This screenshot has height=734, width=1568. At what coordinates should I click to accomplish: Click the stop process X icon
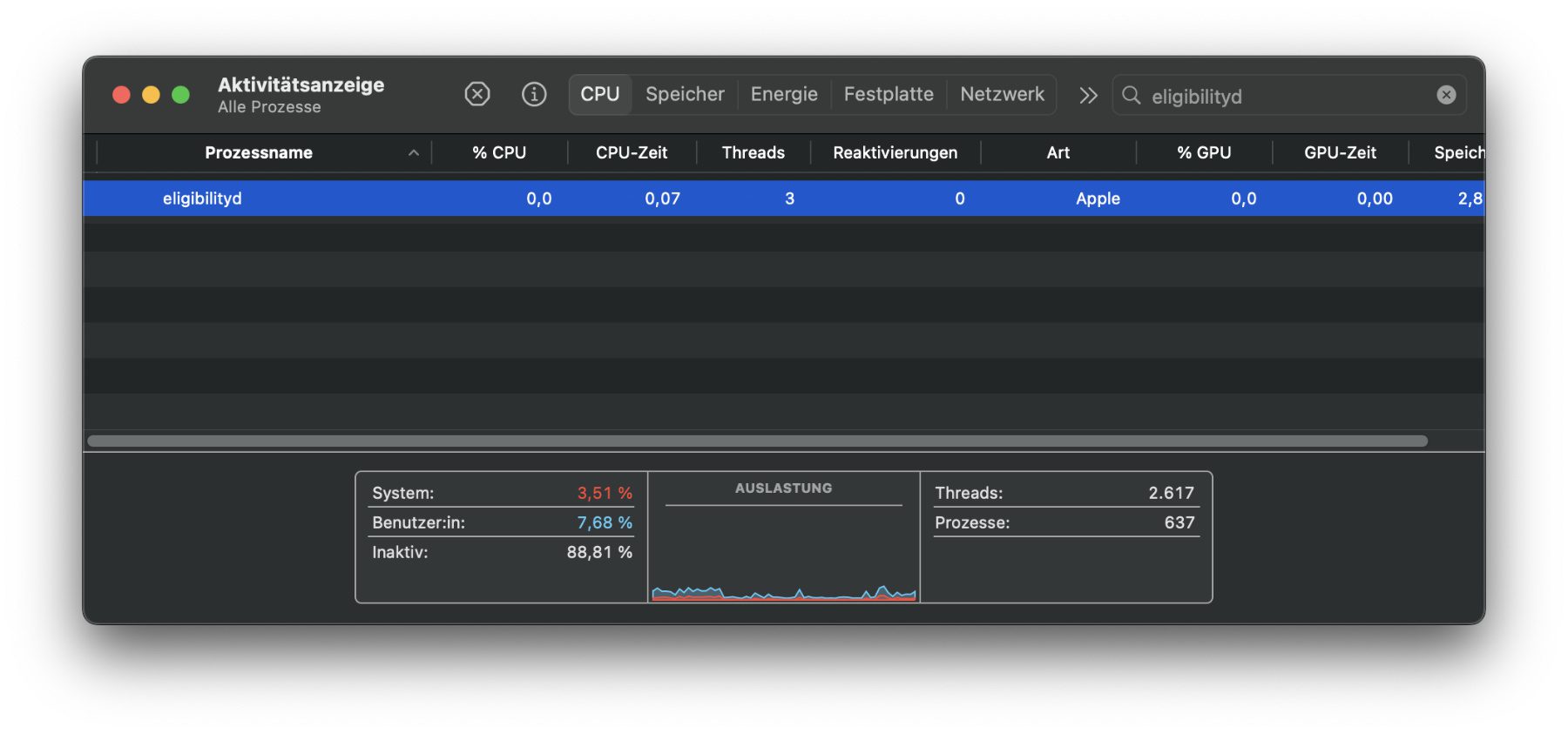pyautogui.click(x=476, y=94)
